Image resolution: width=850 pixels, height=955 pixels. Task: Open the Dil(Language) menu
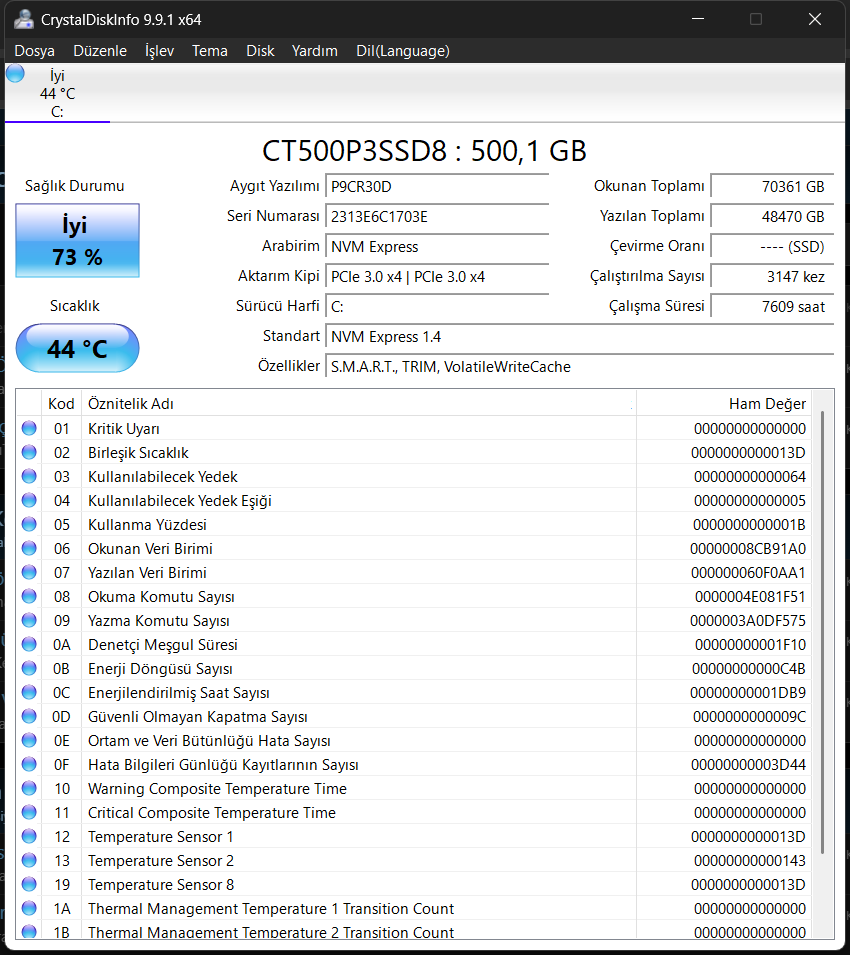coord(402,51)
